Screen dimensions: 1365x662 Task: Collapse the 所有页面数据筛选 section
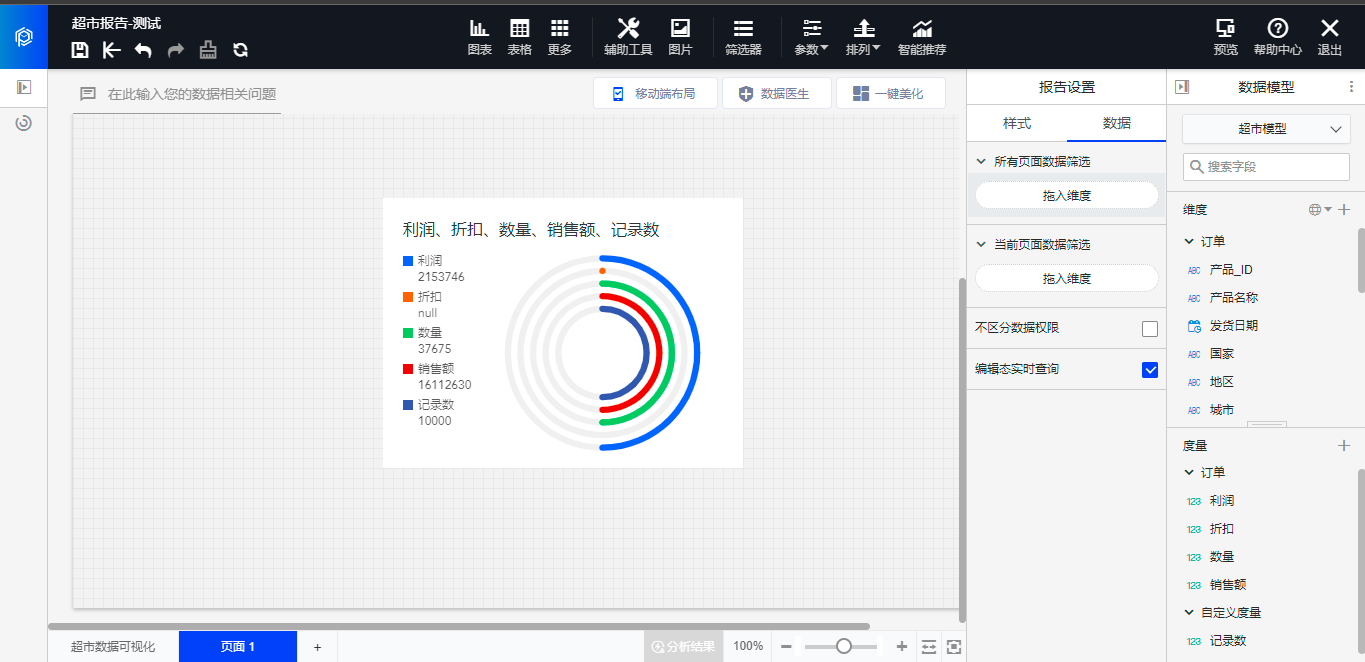(981, 162)
